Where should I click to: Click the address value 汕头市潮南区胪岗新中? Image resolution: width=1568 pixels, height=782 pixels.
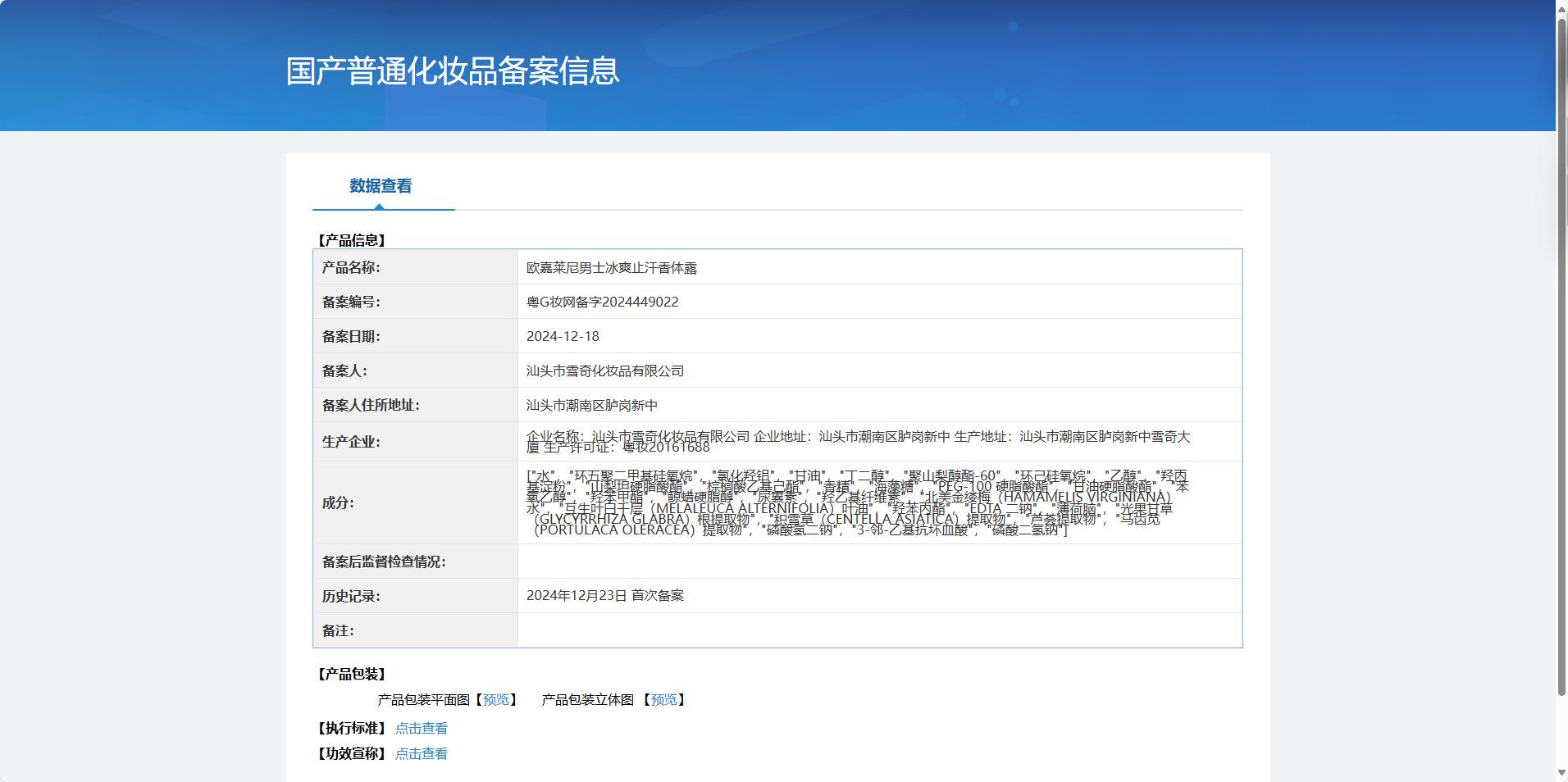click(x=592, y=405)
